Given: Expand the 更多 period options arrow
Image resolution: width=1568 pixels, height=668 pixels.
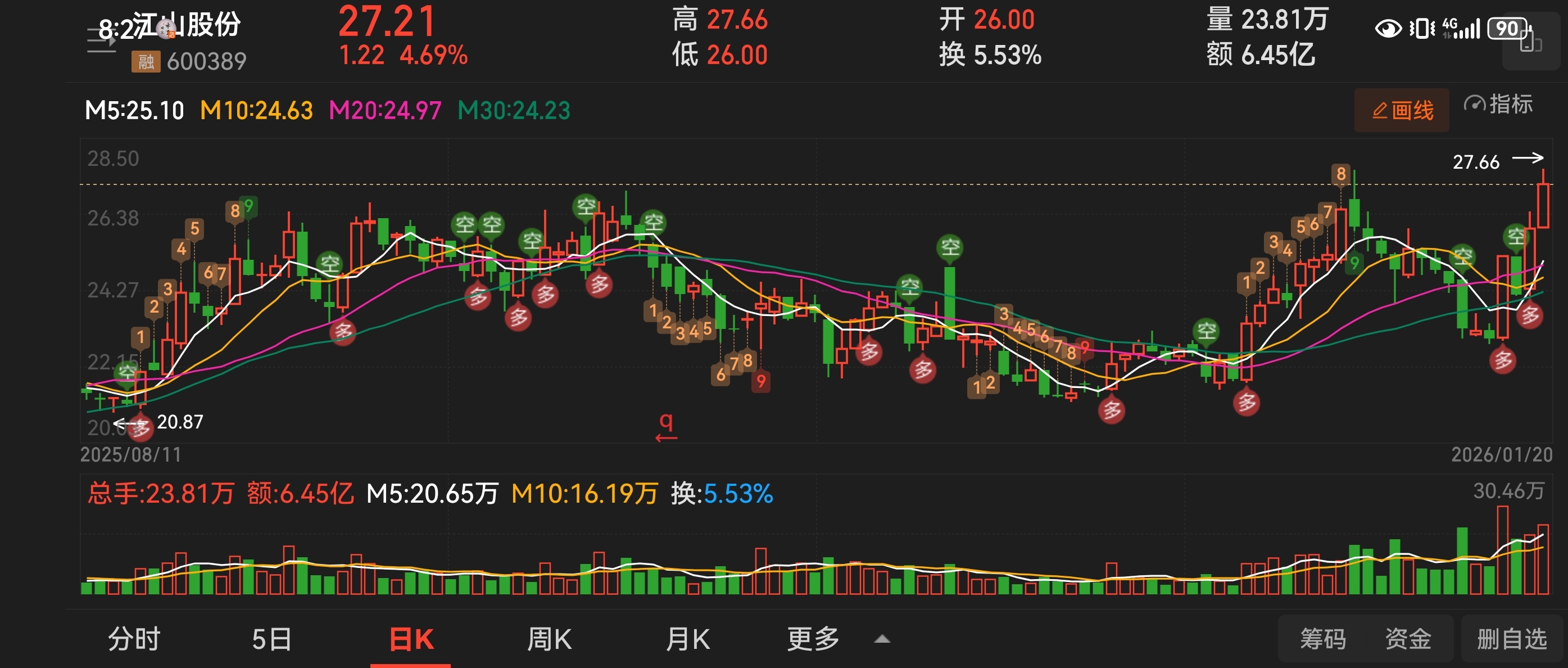Looking at the screenshot, I should coord(882,639).
